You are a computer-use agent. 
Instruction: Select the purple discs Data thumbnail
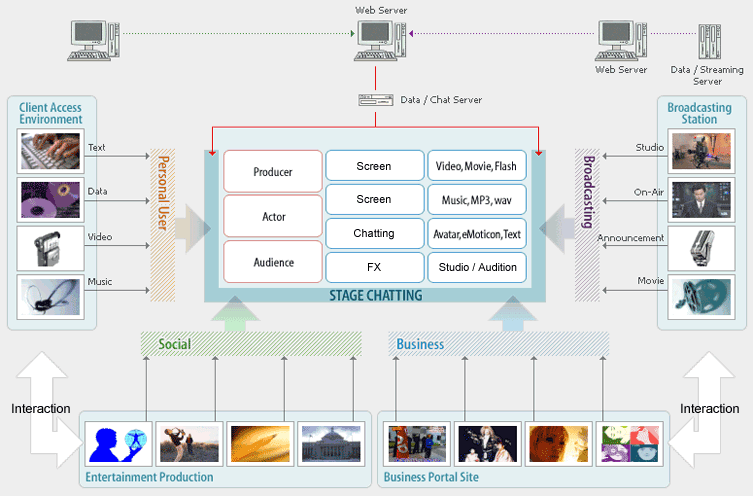click(x=50, y=200)
